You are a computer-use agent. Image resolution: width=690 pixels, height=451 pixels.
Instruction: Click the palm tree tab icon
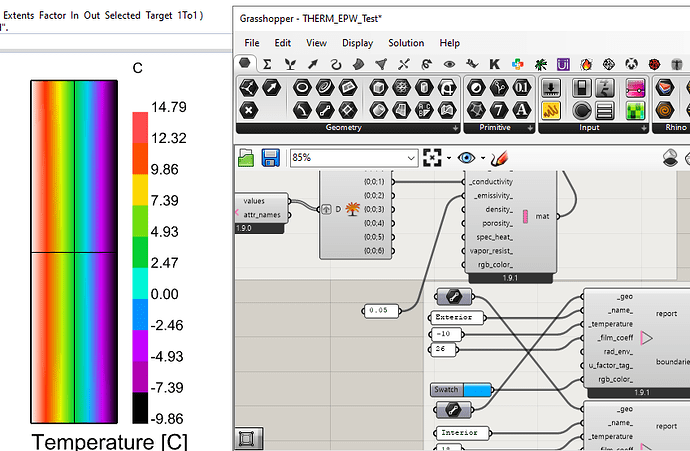[541, 64]
